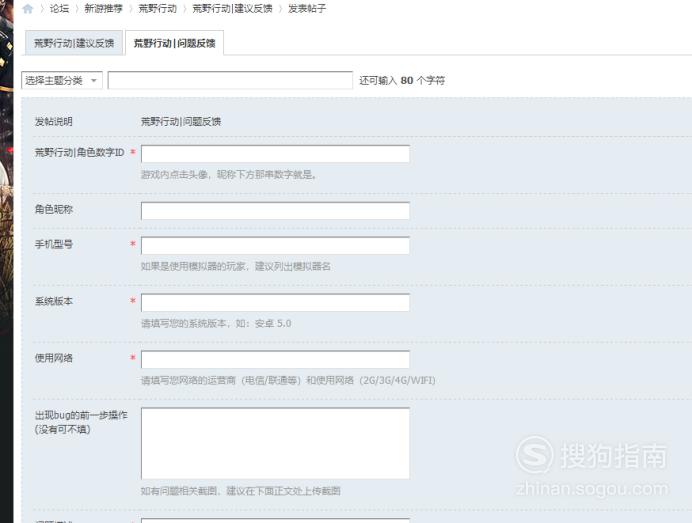Focus the post title input field
The height and width of the screenshot is (523, 692).
230,80
